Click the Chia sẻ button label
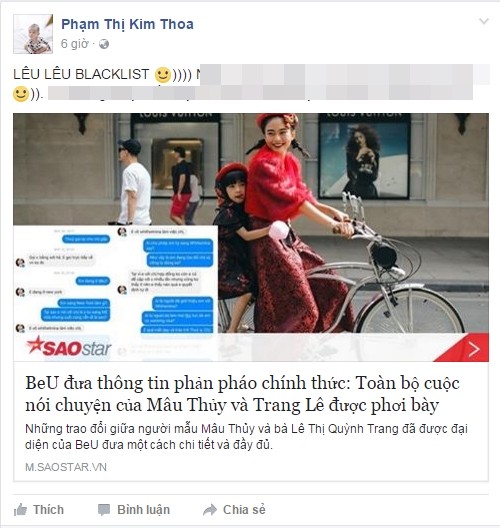 (244, 510)
